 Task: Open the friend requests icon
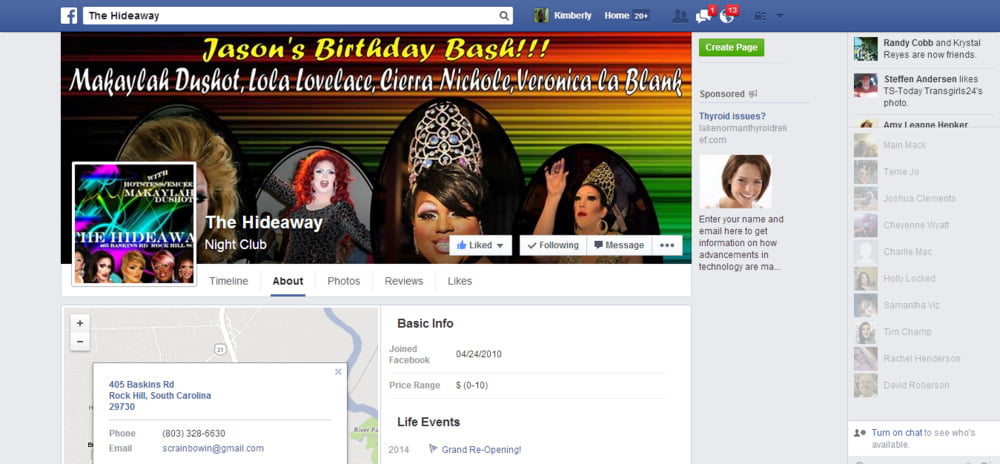click(x=680, y=16)
